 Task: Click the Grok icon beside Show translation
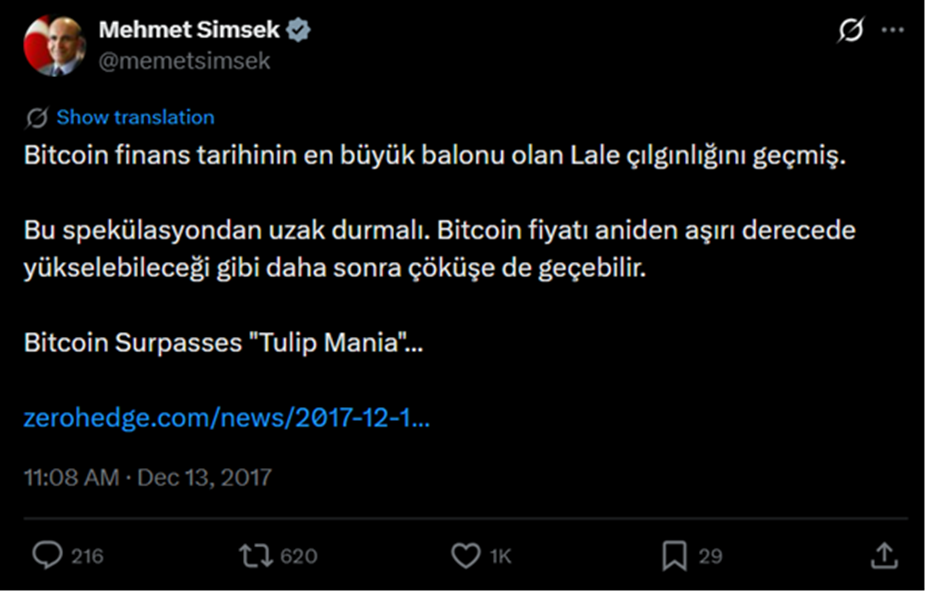coord(37,118)
